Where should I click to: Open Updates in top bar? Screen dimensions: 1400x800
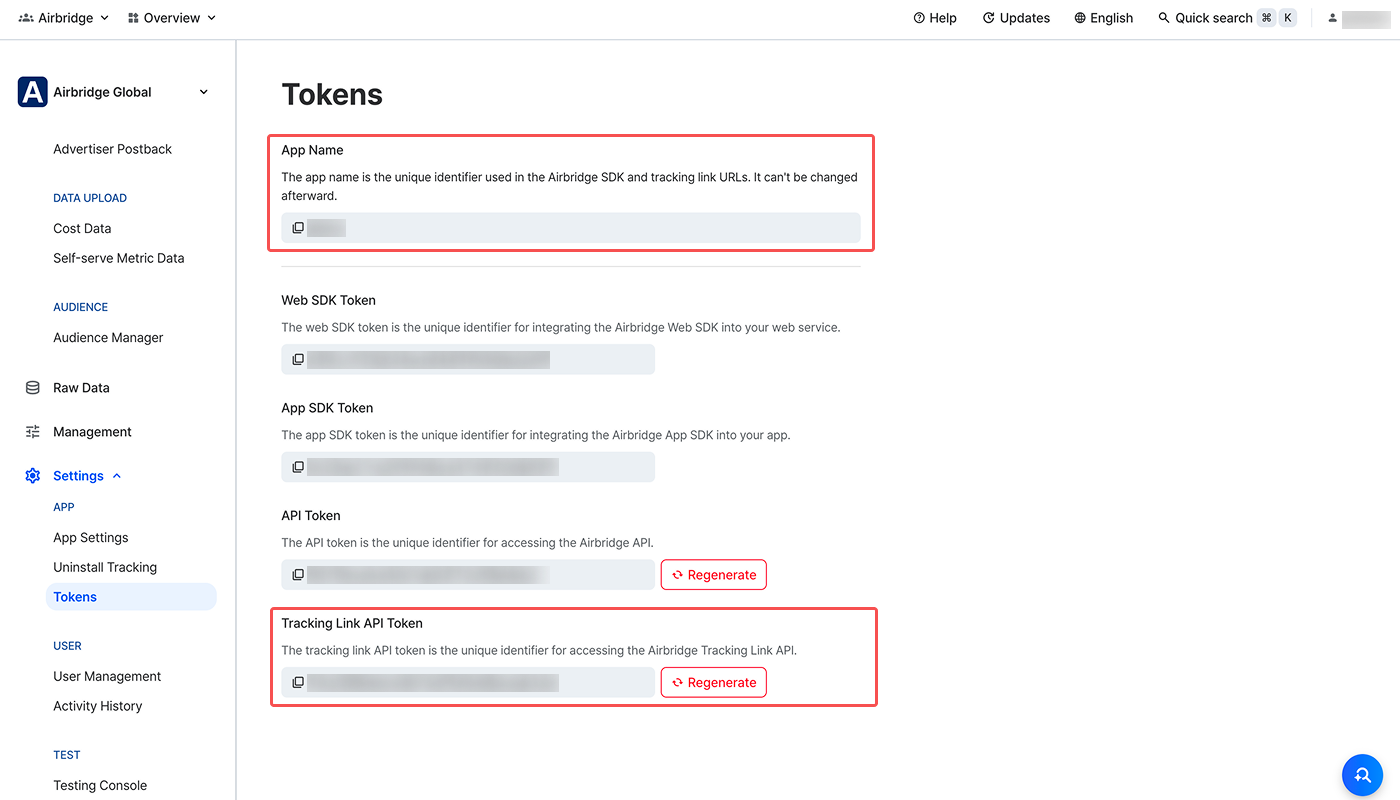[x=1016, y=18]
